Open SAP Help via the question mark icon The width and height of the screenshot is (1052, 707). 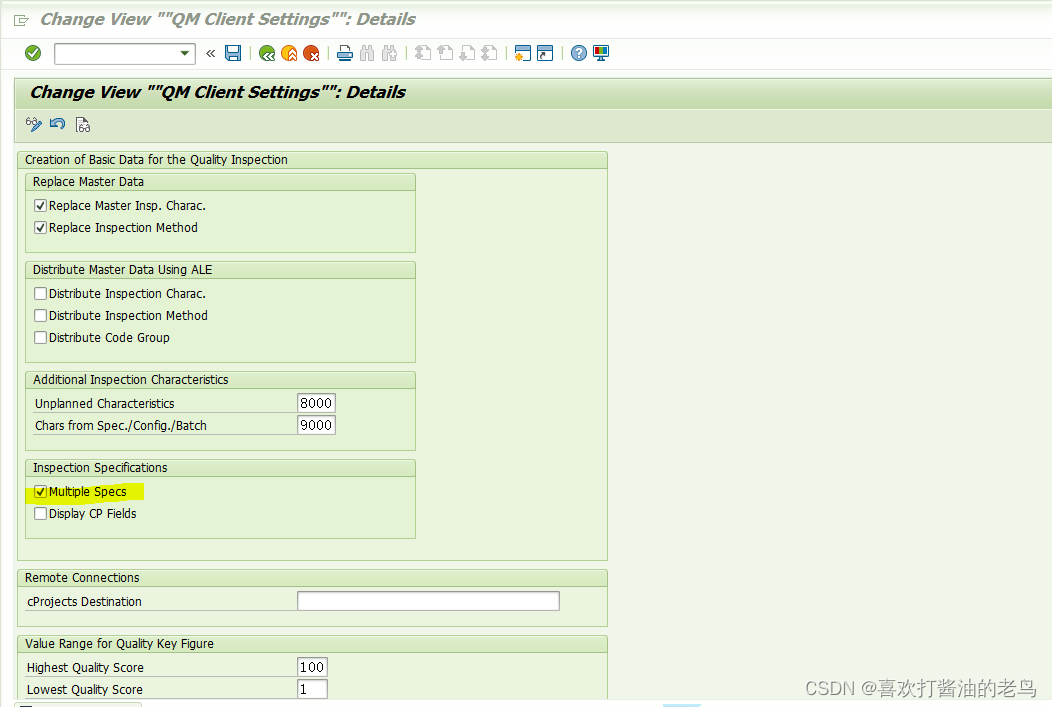tap(579, 53)
